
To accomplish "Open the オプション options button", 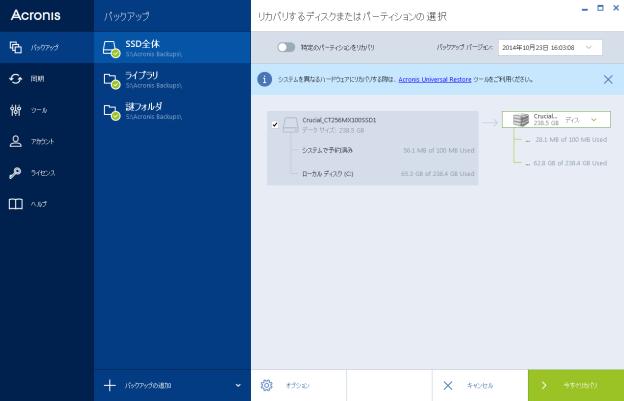I will pos(298,385).
